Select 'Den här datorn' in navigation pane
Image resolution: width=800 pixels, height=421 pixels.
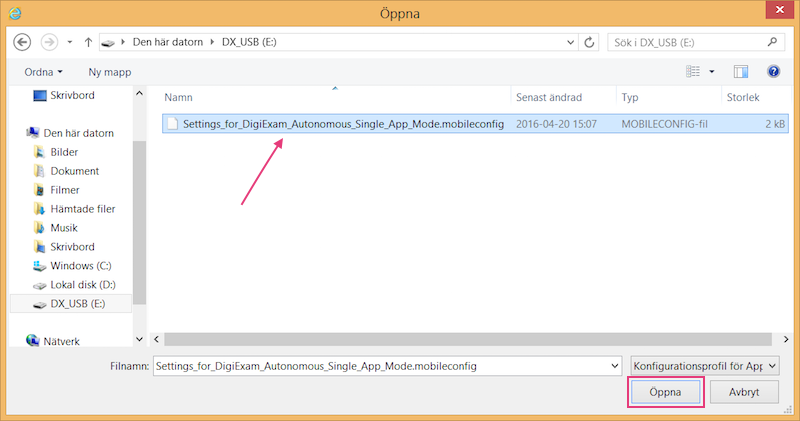pyautogui.click(x=78, y=133)
